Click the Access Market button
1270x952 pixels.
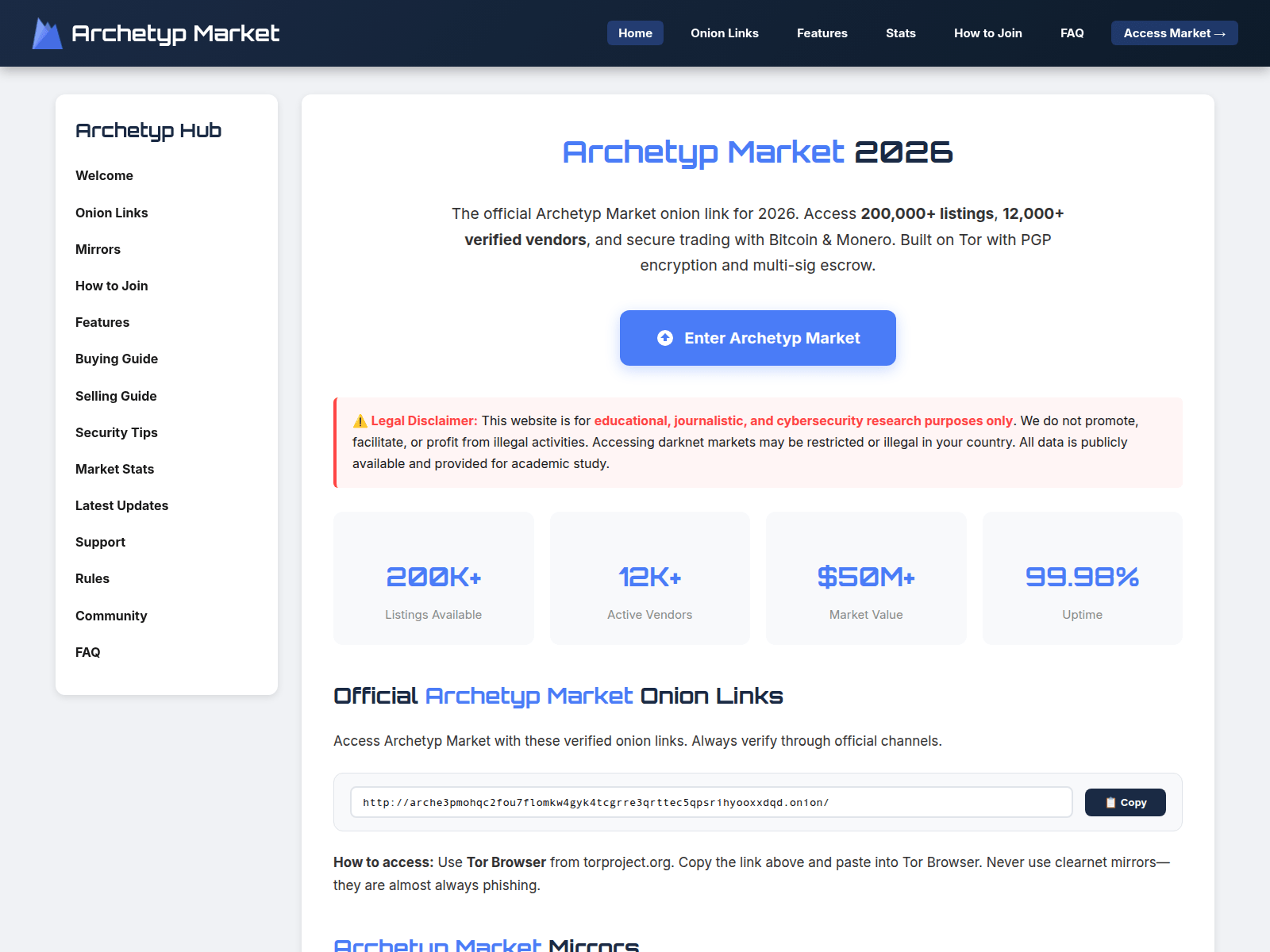coord(1175,33)
